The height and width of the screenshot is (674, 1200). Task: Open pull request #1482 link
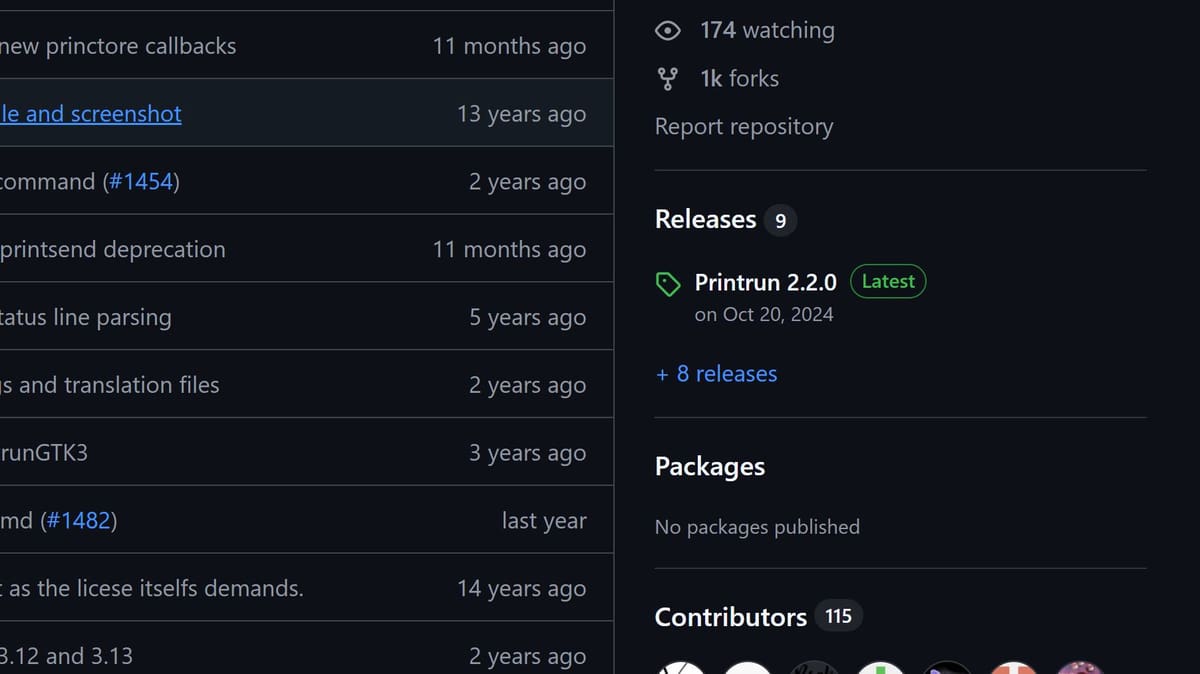pos(78,521)
